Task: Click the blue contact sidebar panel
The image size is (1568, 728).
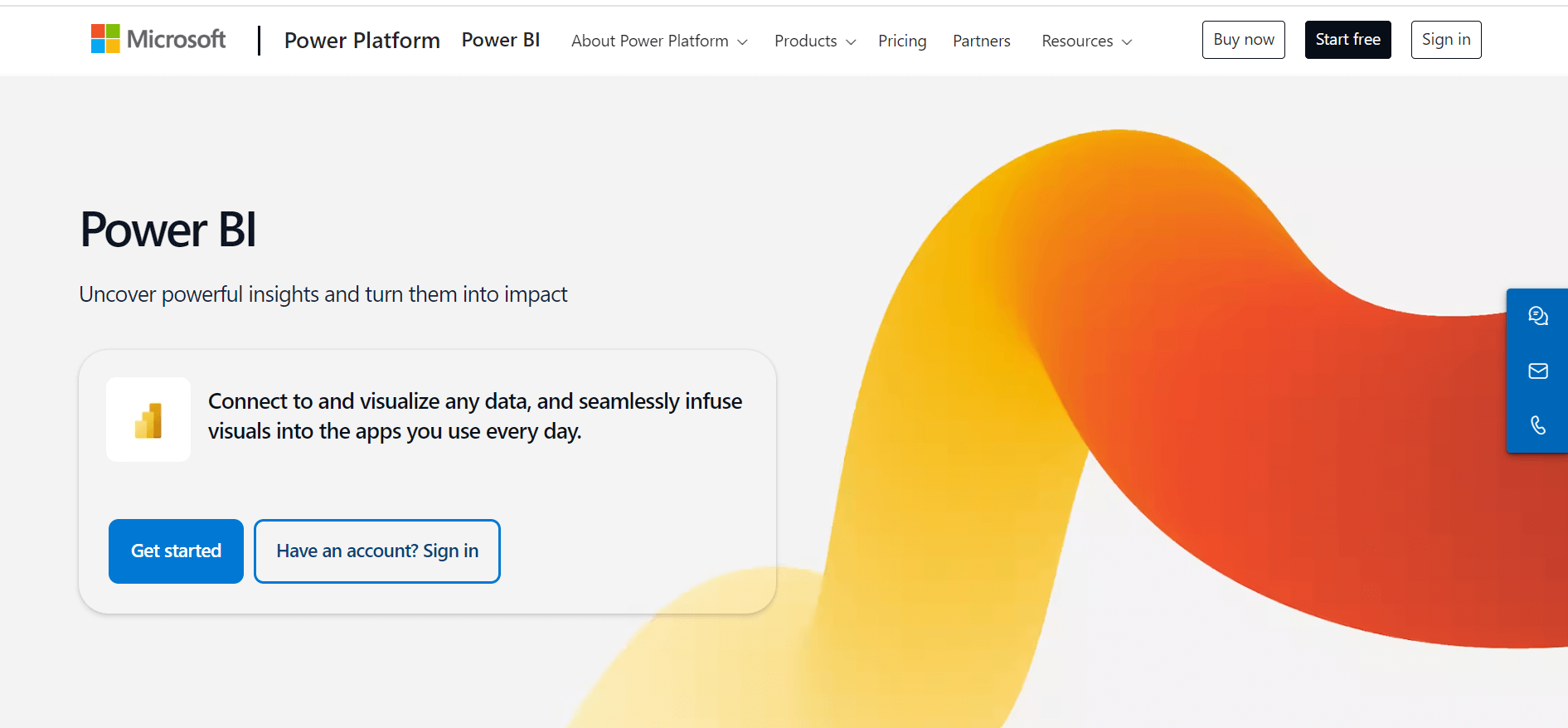Action: point(1536,370)
